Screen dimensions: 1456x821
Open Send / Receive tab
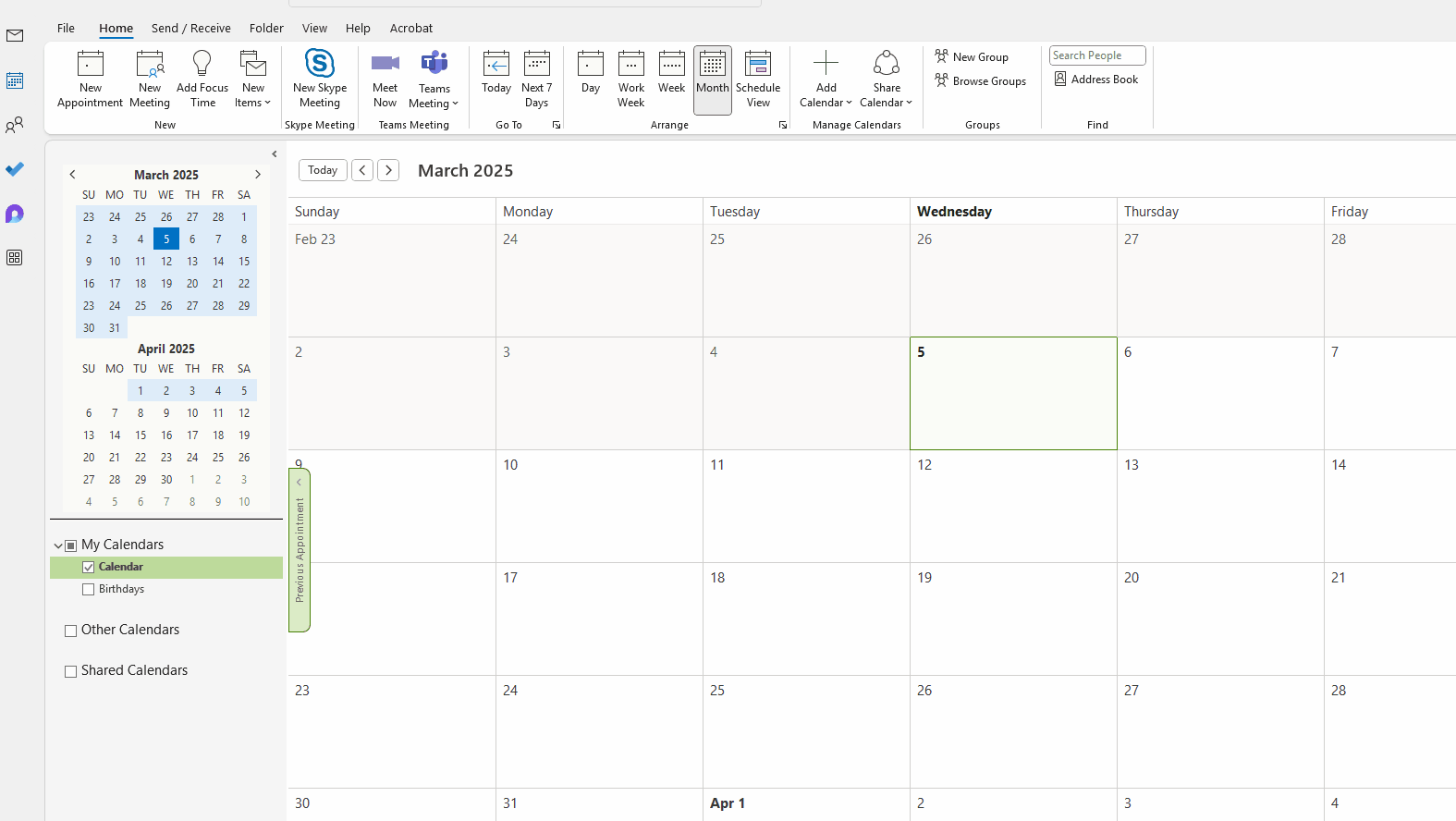(x=191, y=28)
